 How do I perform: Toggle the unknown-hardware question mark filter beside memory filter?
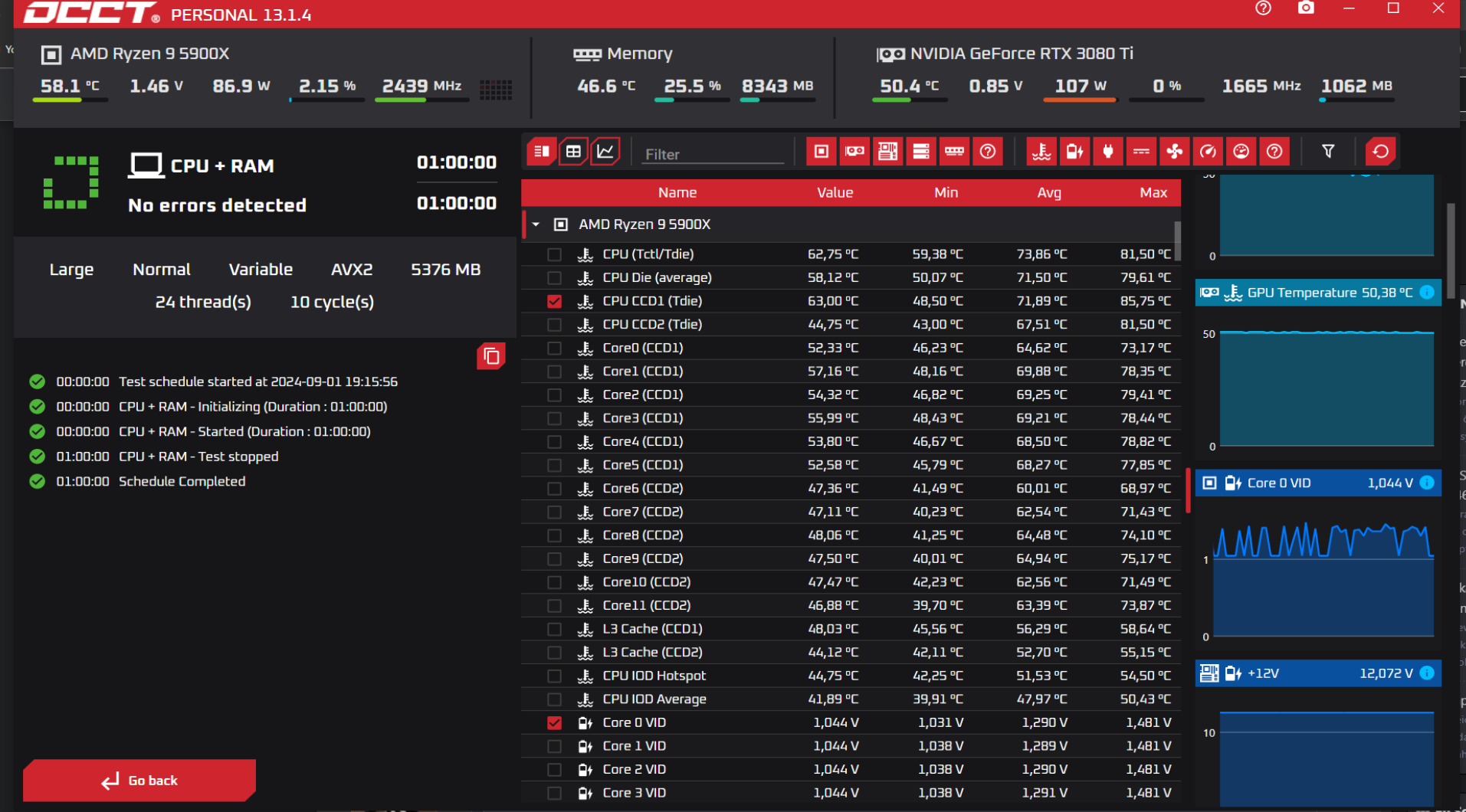pos(988,152)
